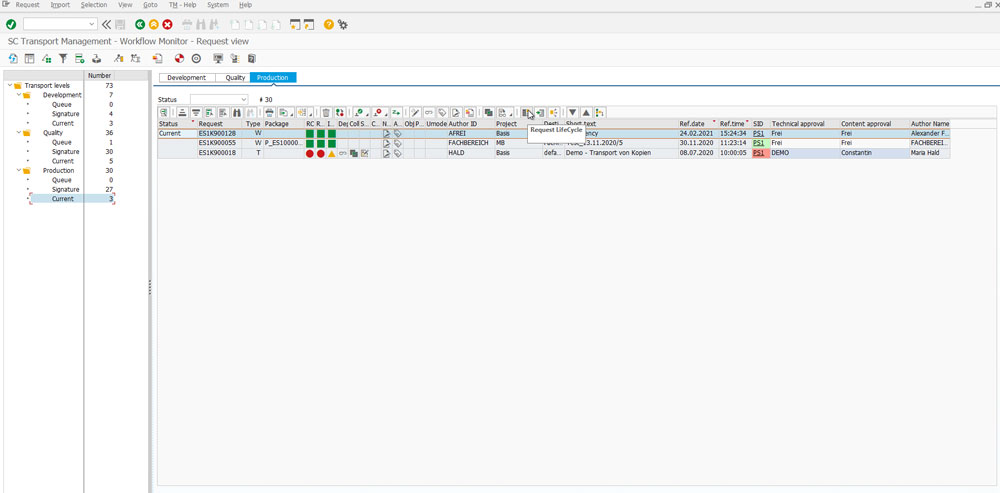The height and width of the screenshot is (493, 1000).
Task: Open the transaction command field dropdown
Action: tap(92, 24)
